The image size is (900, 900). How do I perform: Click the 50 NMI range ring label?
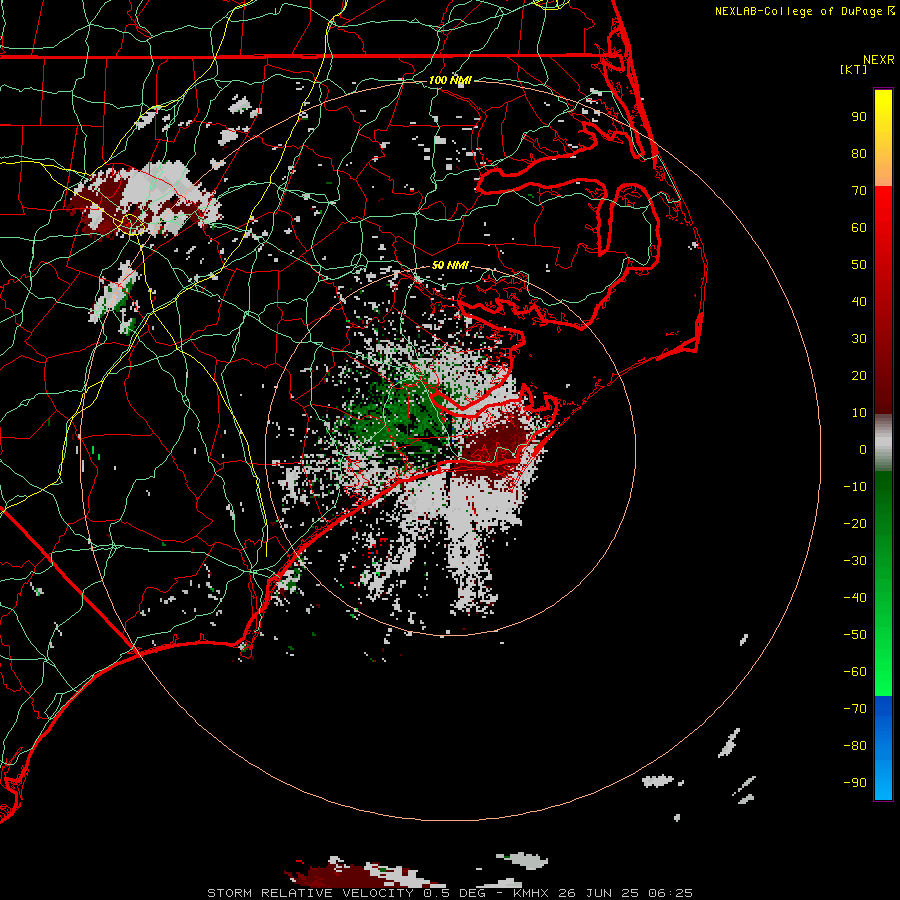(x=450, y=265)
